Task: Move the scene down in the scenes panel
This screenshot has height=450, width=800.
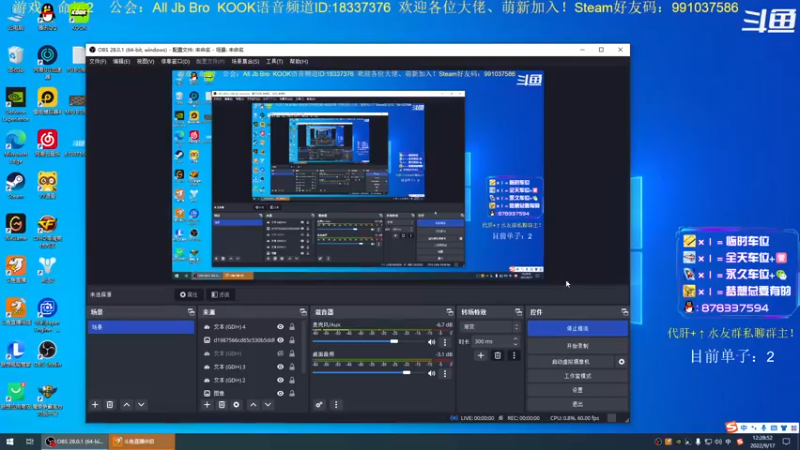Action: click(141, 405)
